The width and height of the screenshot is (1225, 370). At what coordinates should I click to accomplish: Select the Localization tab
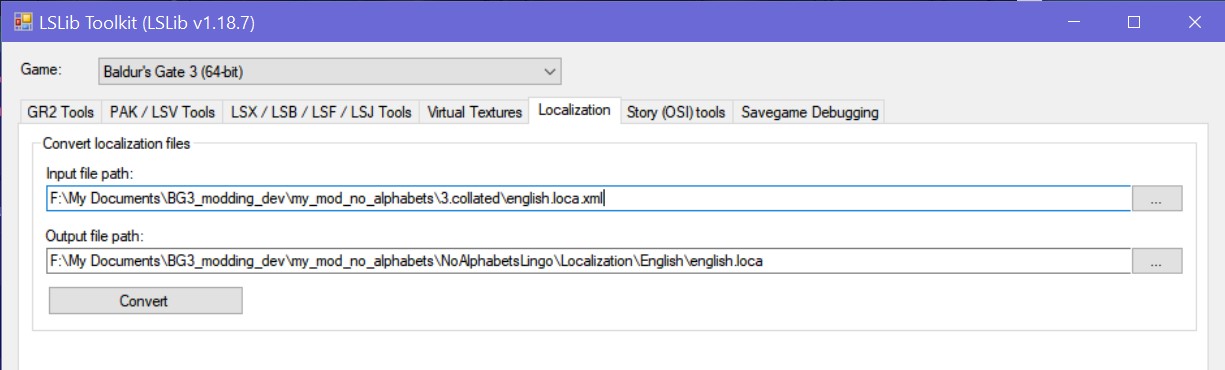point(574,110)
